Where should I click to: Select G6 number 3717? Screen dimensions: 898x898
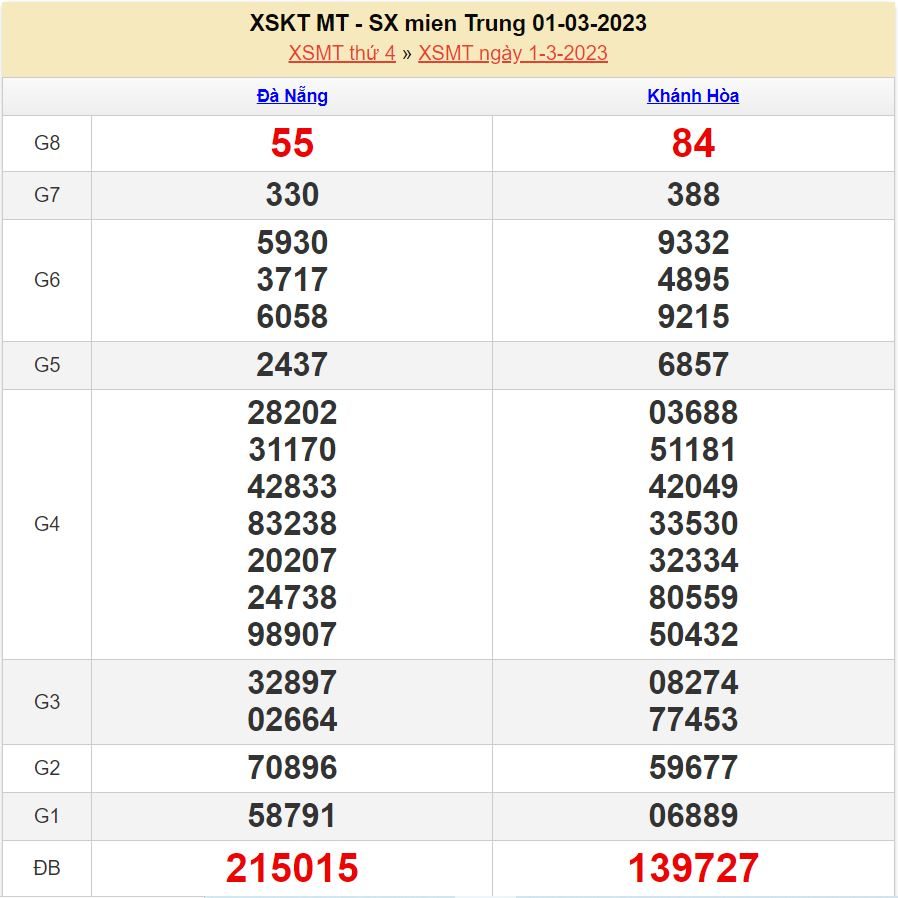pos(292,280)
